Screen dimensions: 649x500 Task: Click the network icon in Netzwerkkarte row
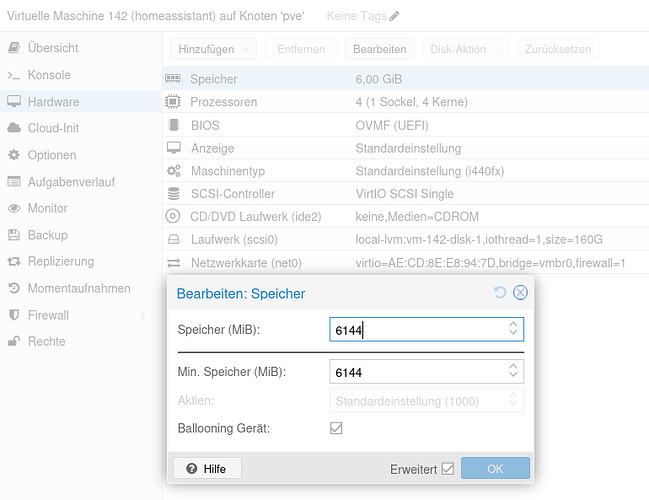(173, 263)
